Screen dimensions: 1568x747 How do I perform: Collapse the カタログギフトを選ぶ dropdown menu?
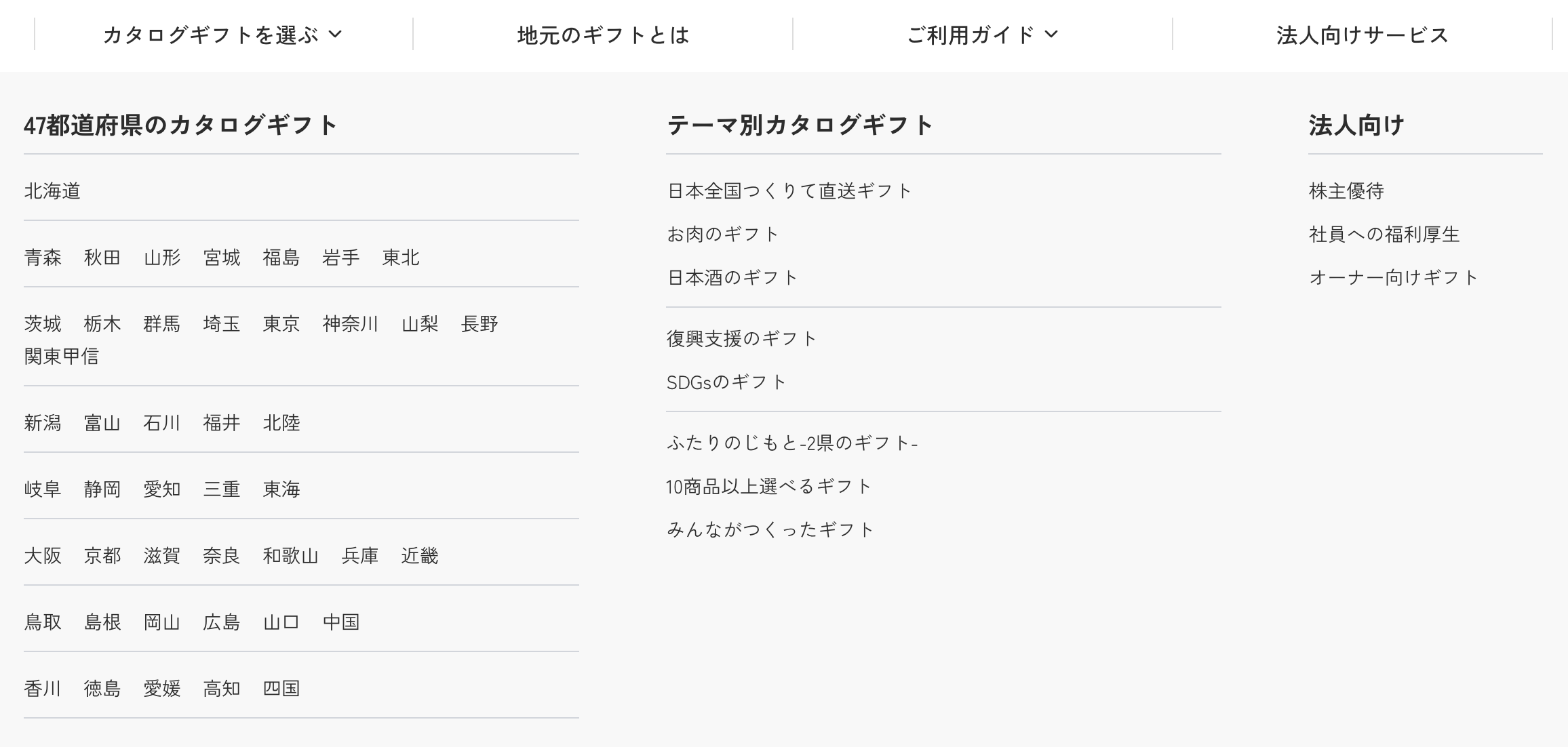point(222,35)
